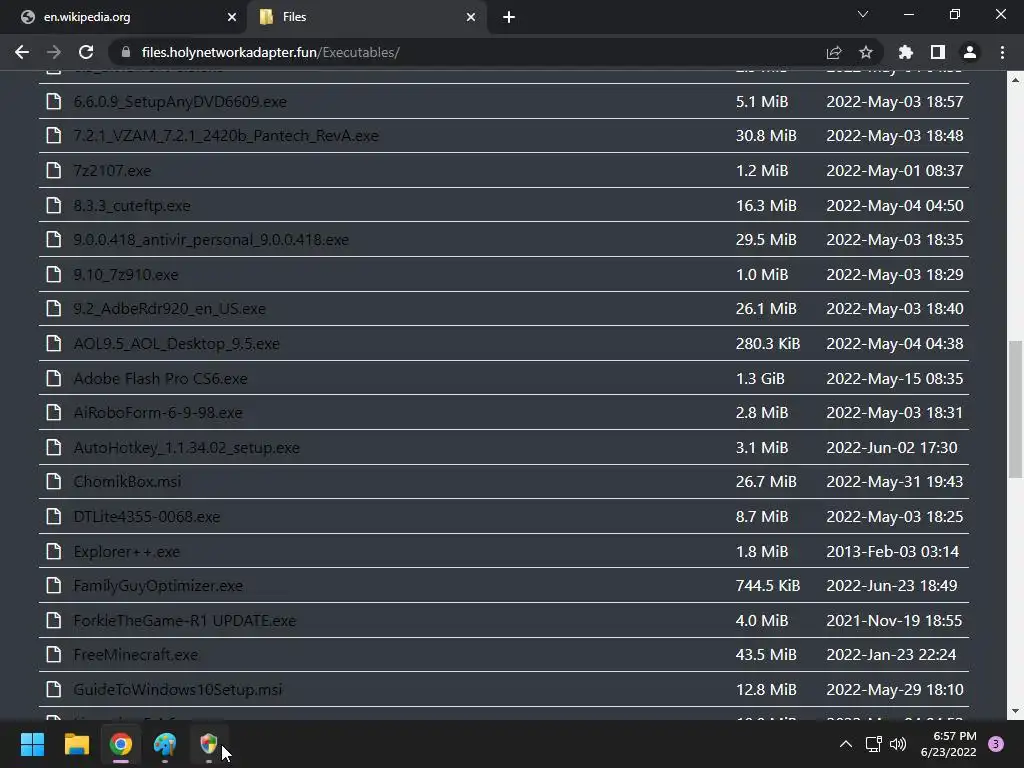The image size is (1024, 768).
Task: Bookmark this page with the star
Action: coord(866,52)
